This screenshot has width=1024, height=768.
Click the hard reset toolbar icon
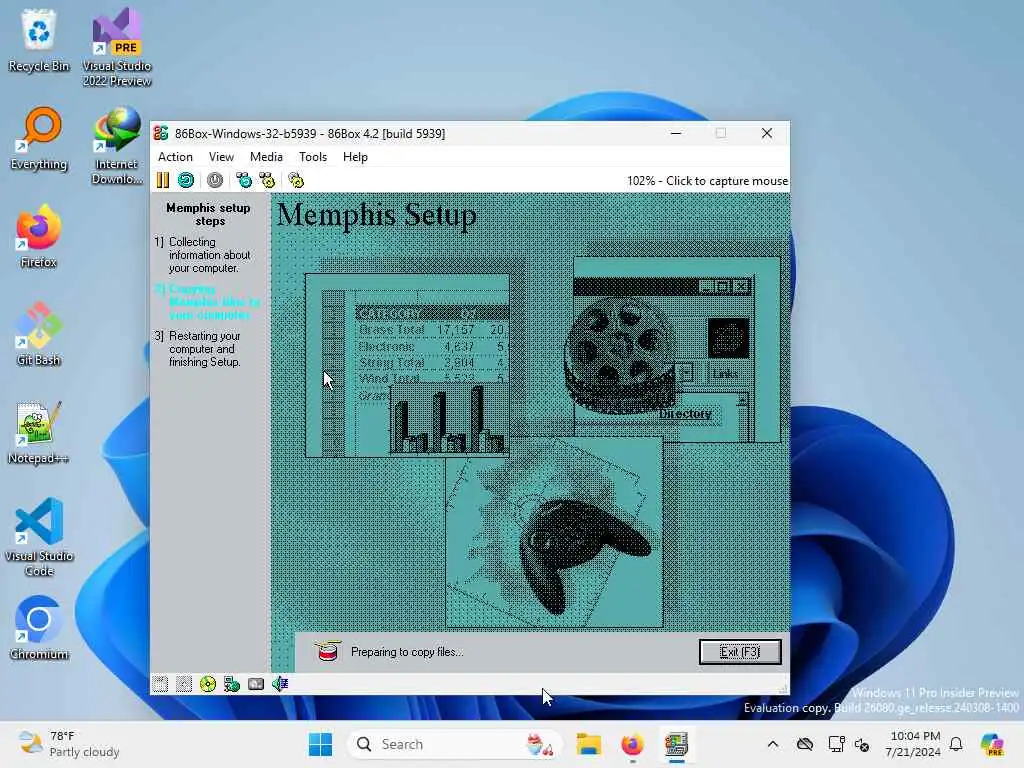(186, 180)
